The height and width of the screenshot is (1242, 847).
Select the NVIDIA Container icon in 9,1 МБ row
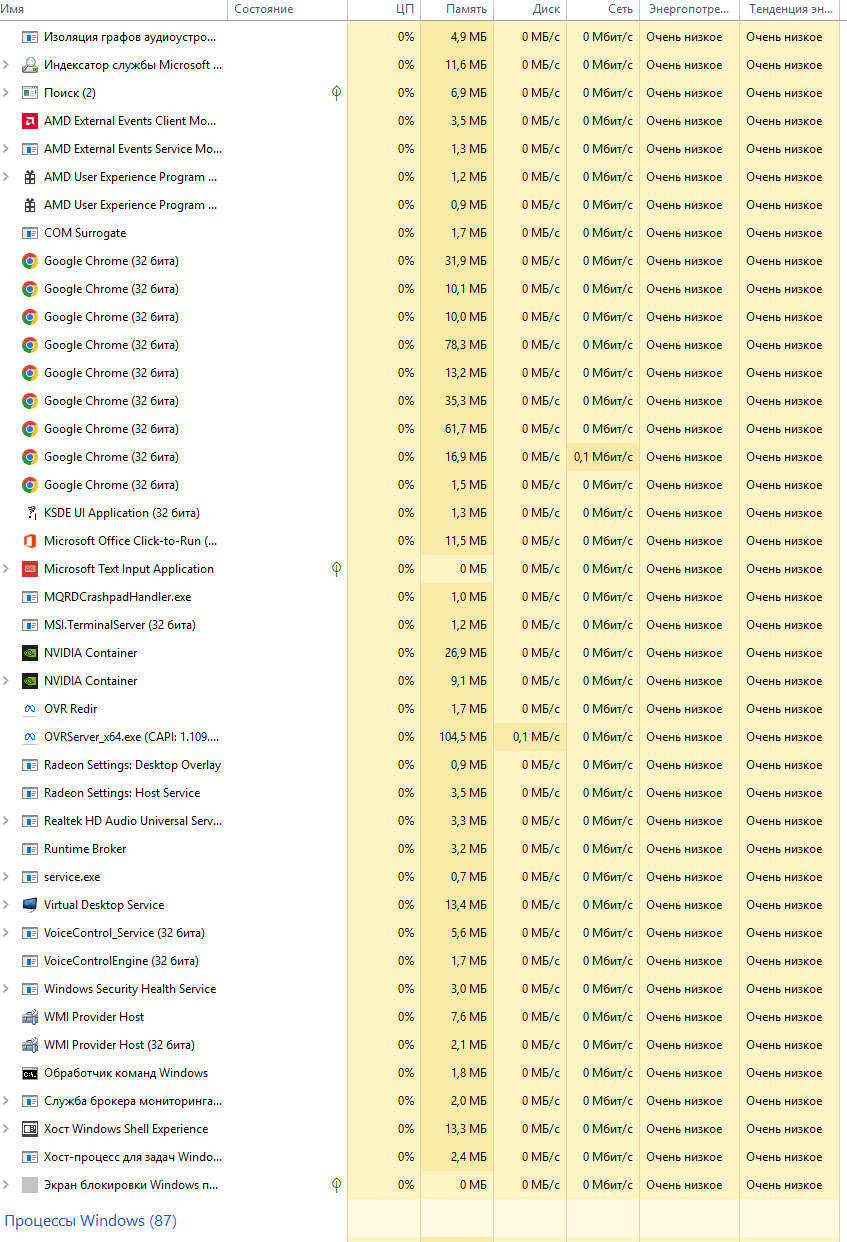(30, 681)
